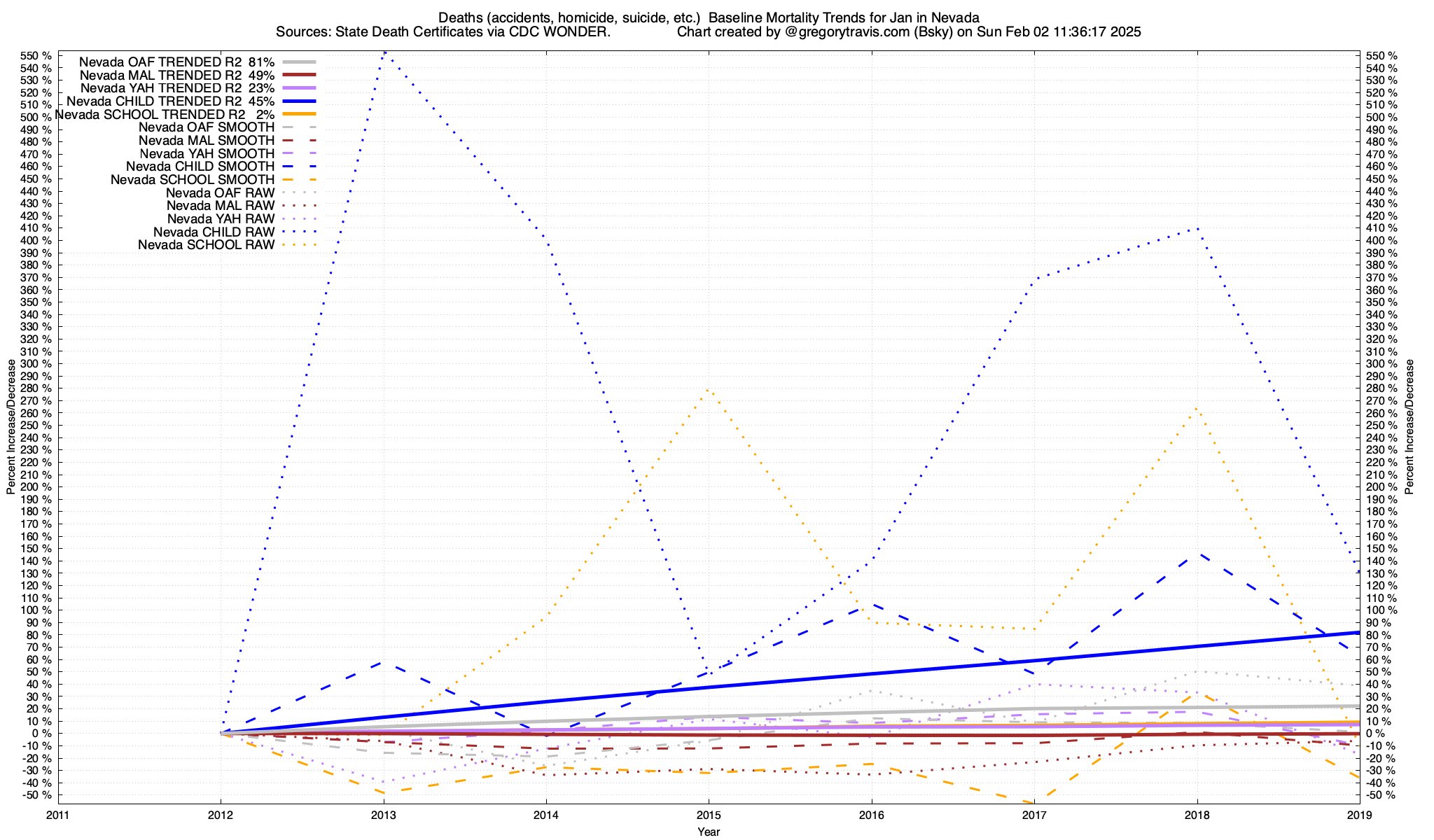Click the 2018 tick on the Year axis
Screen dimensions: 1434x840
click(1197, 815)
